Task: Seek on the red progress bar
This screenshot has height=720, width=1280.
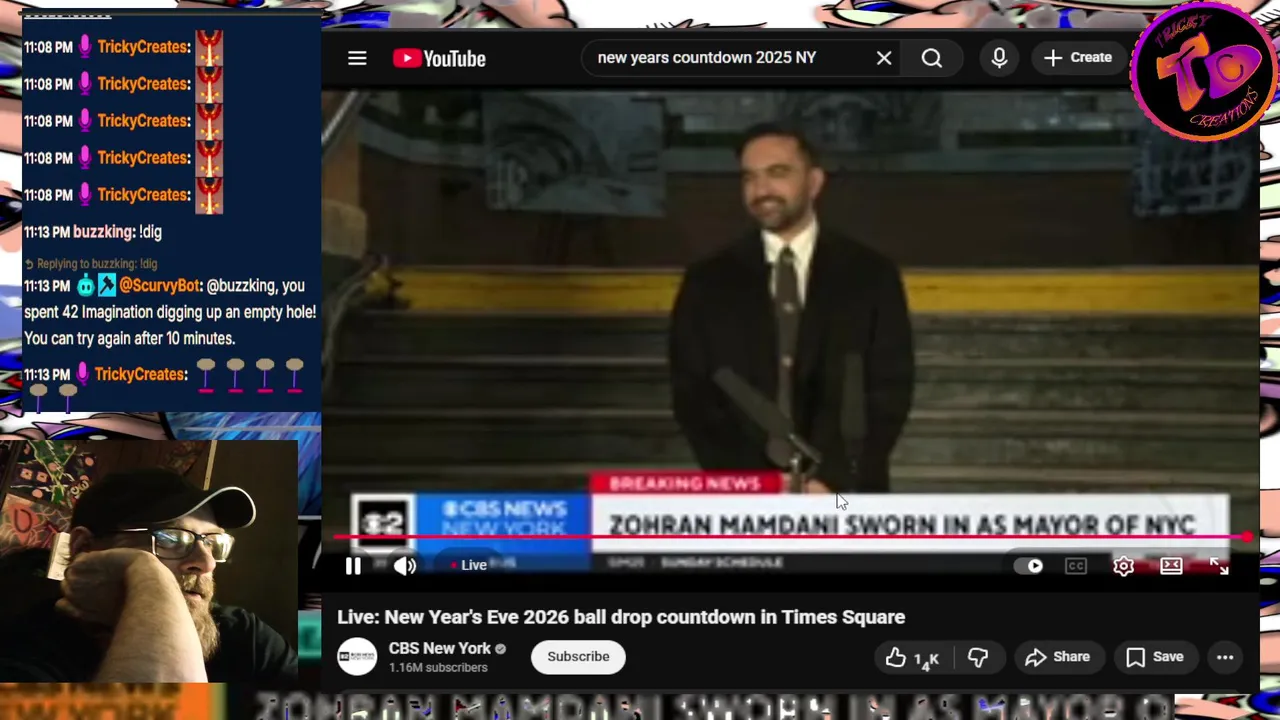Action: (x=790, y=538)
